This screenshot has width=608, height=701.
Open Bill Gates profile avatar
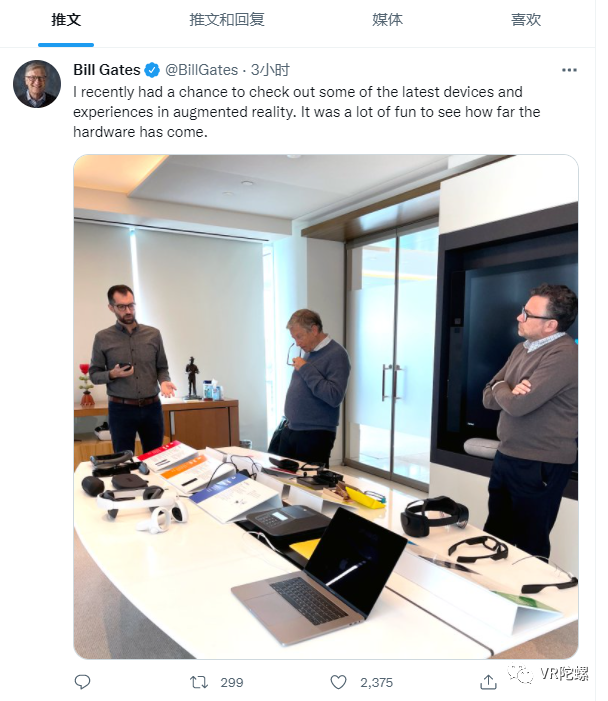point(37,84)
